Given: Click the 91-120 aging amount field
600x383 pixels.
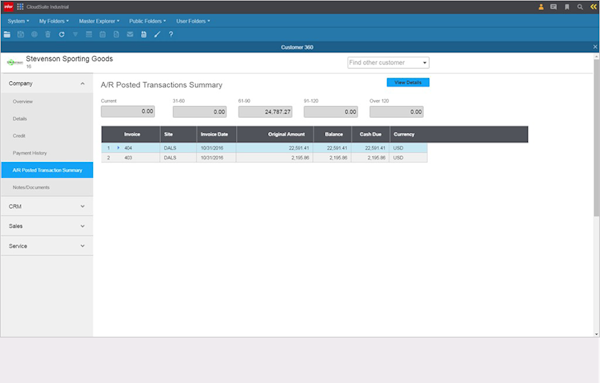Looking at the screenshot, I should tap(331, 112).
